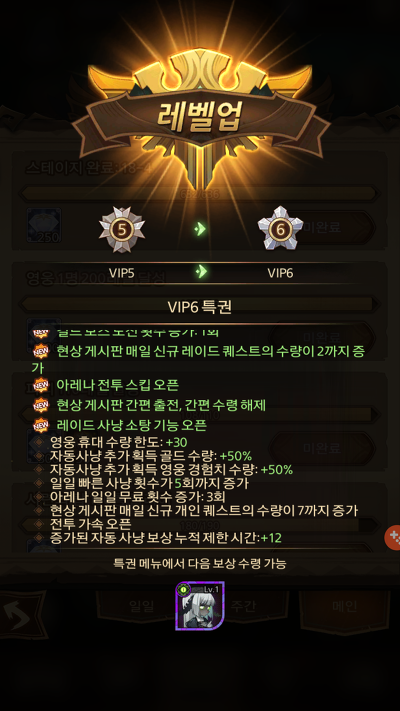This screenshot has height=711, width=400.
Task: Click the orange floating gamepad icon
Action: [x=393, y=537]
